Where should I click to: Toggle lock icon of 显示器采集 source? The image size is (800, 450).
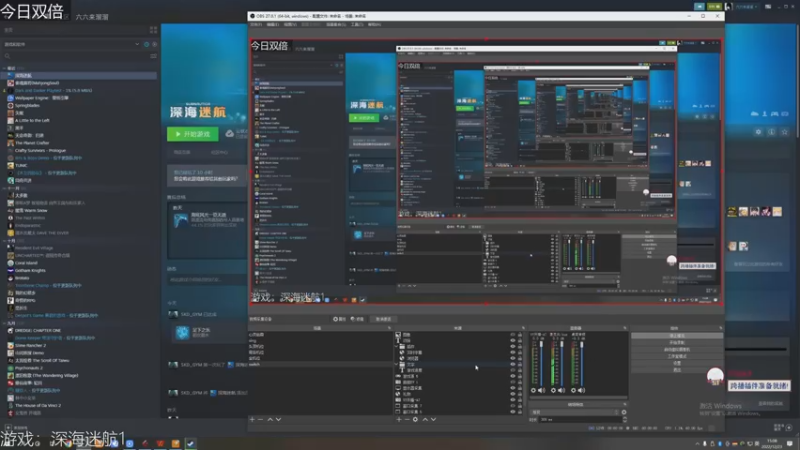(520, 388)
